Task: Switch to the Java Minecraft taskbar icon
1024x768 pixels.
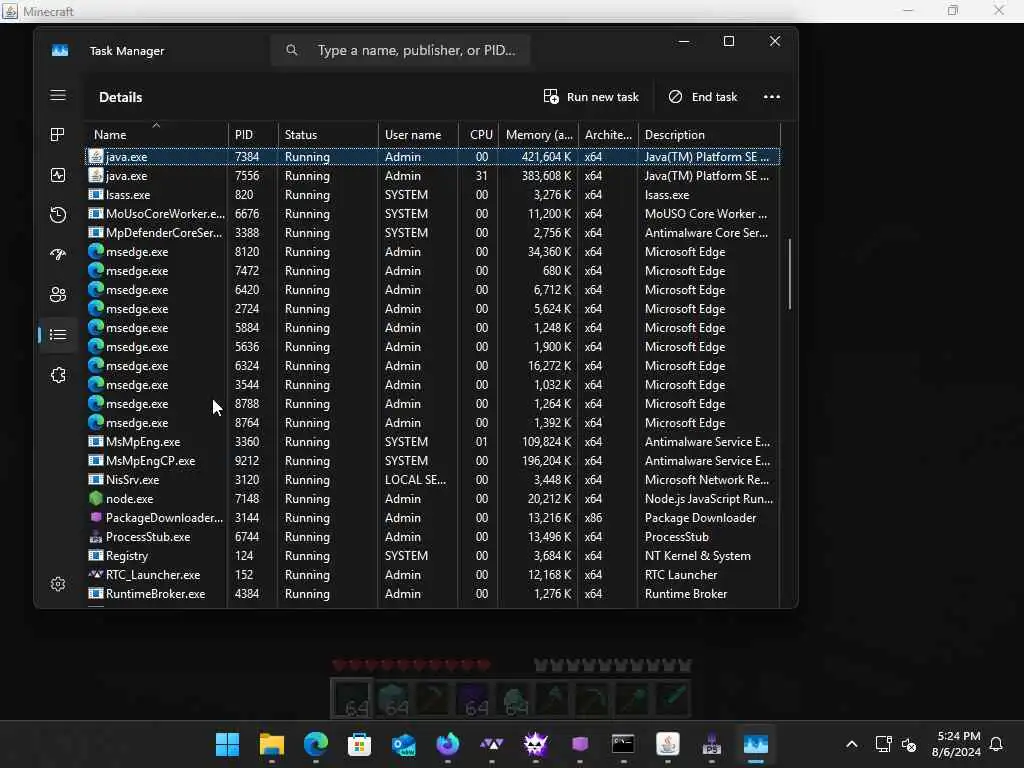Action: [667, 744]
